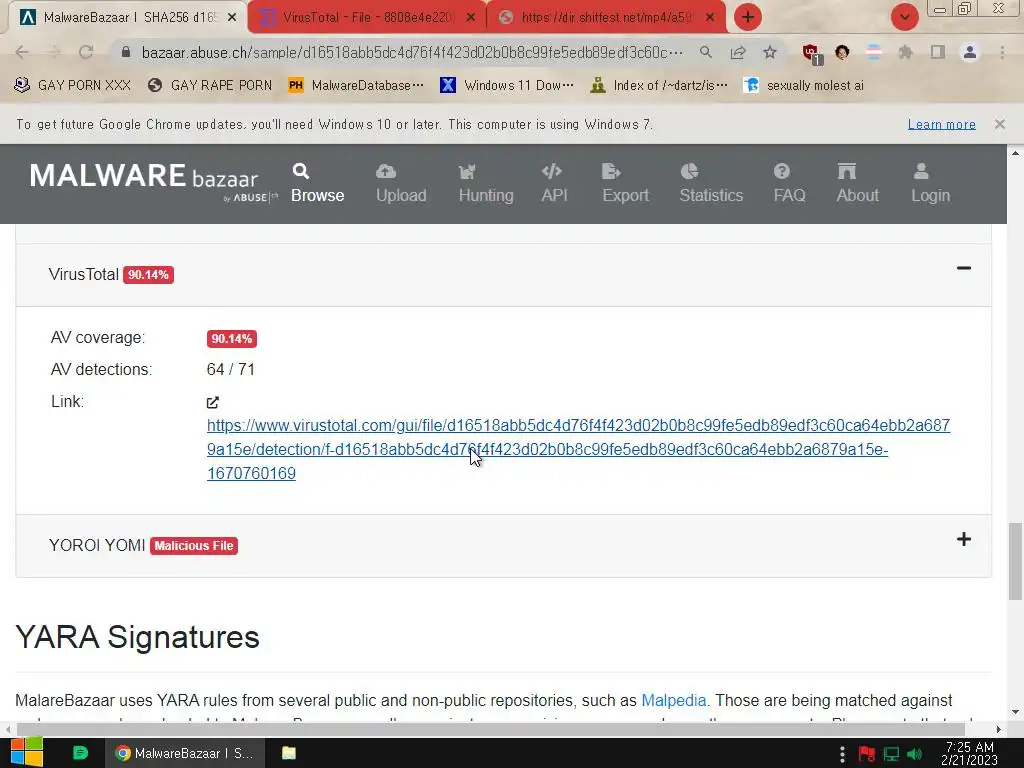Expand the YOROI YOMI section
The image size is (1024, 768).
pyautogui.click(x=963, y=539)
